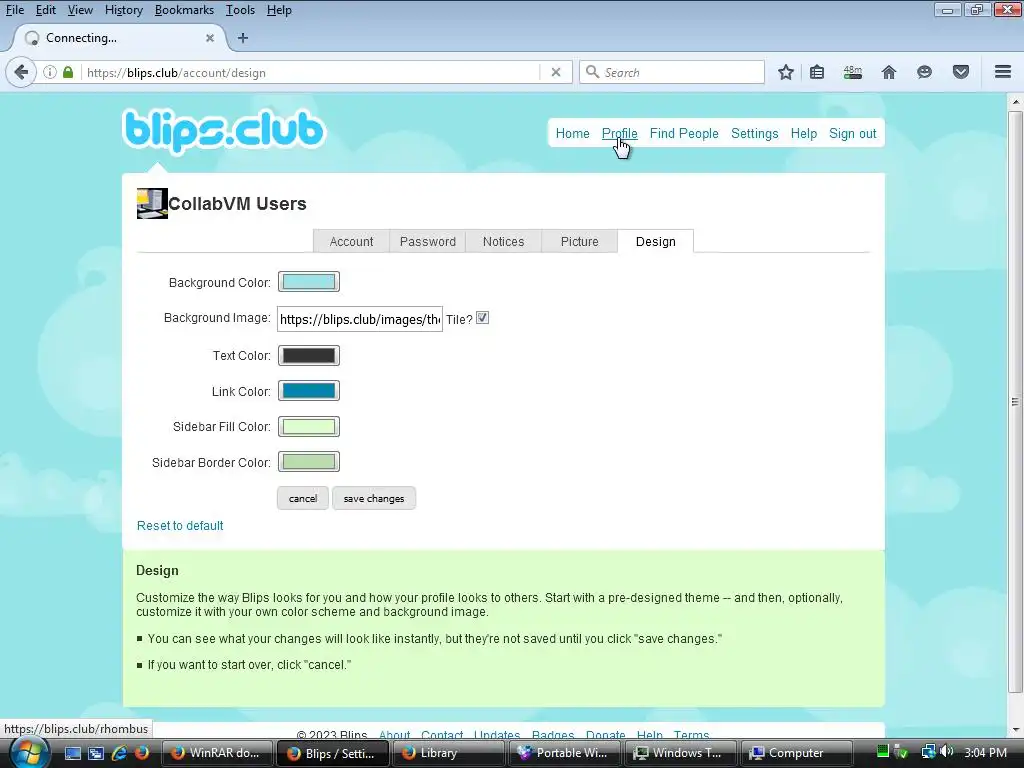
Task: Open the File menu
Action: [14, 10]
